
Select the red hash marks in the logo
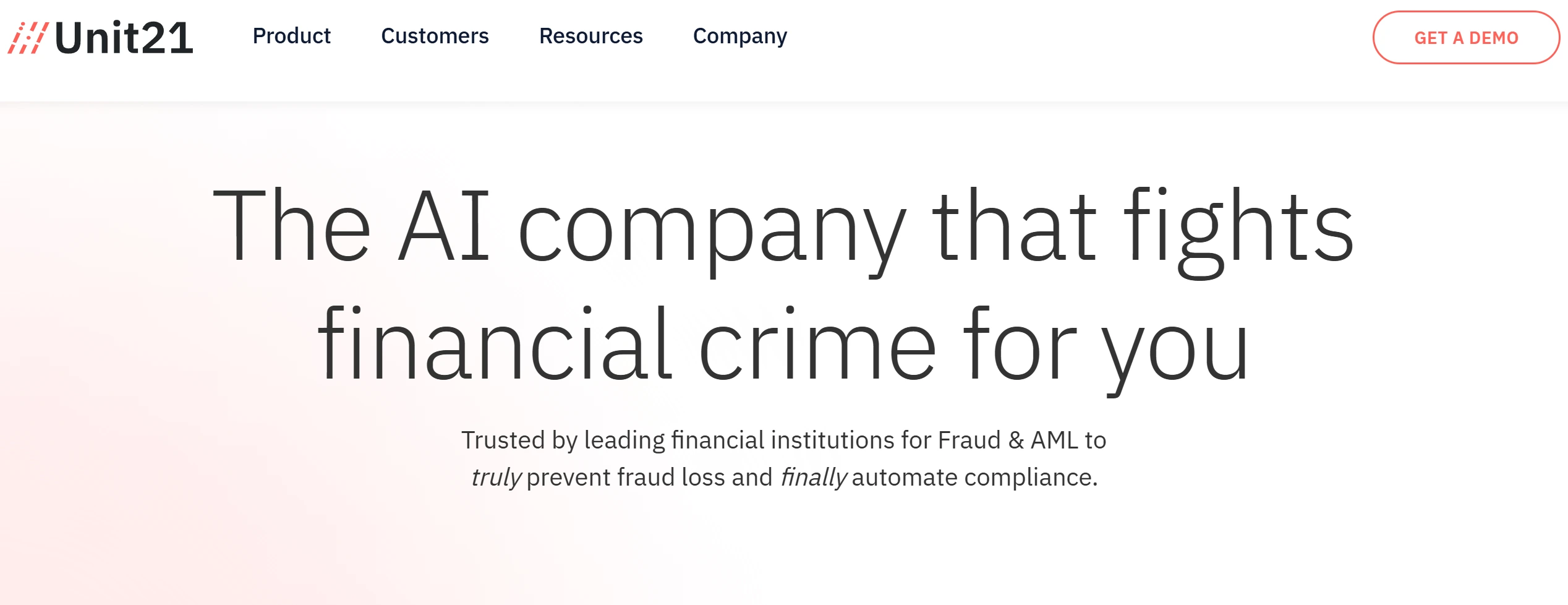tap(28, 37)
